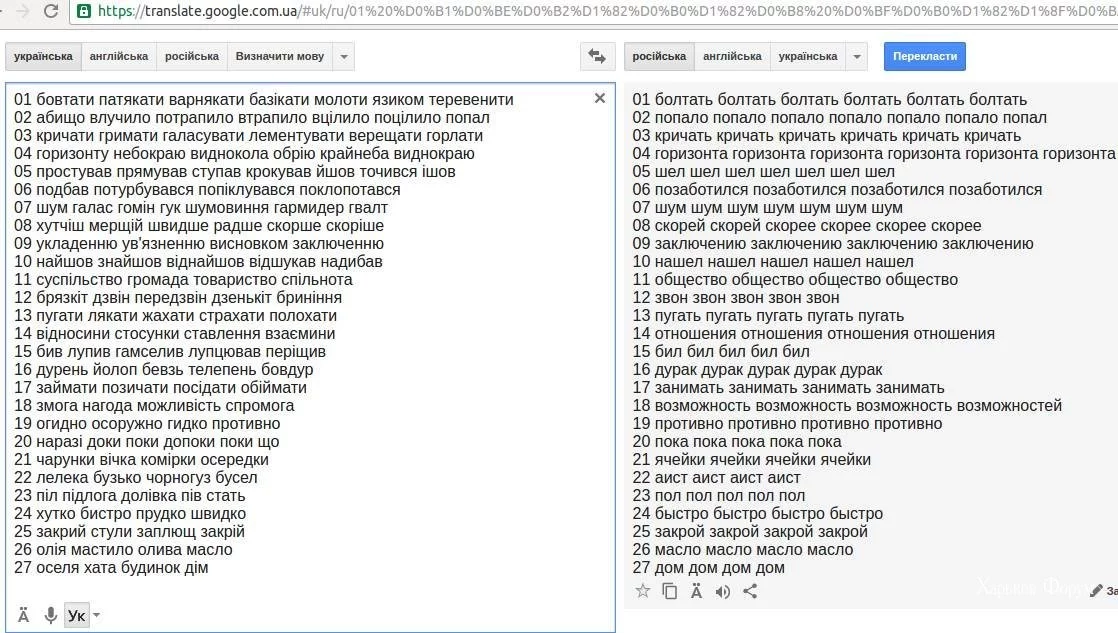1118x633 pixels.
Task: Click the browser address bar URL
Action: coord(606,11)
